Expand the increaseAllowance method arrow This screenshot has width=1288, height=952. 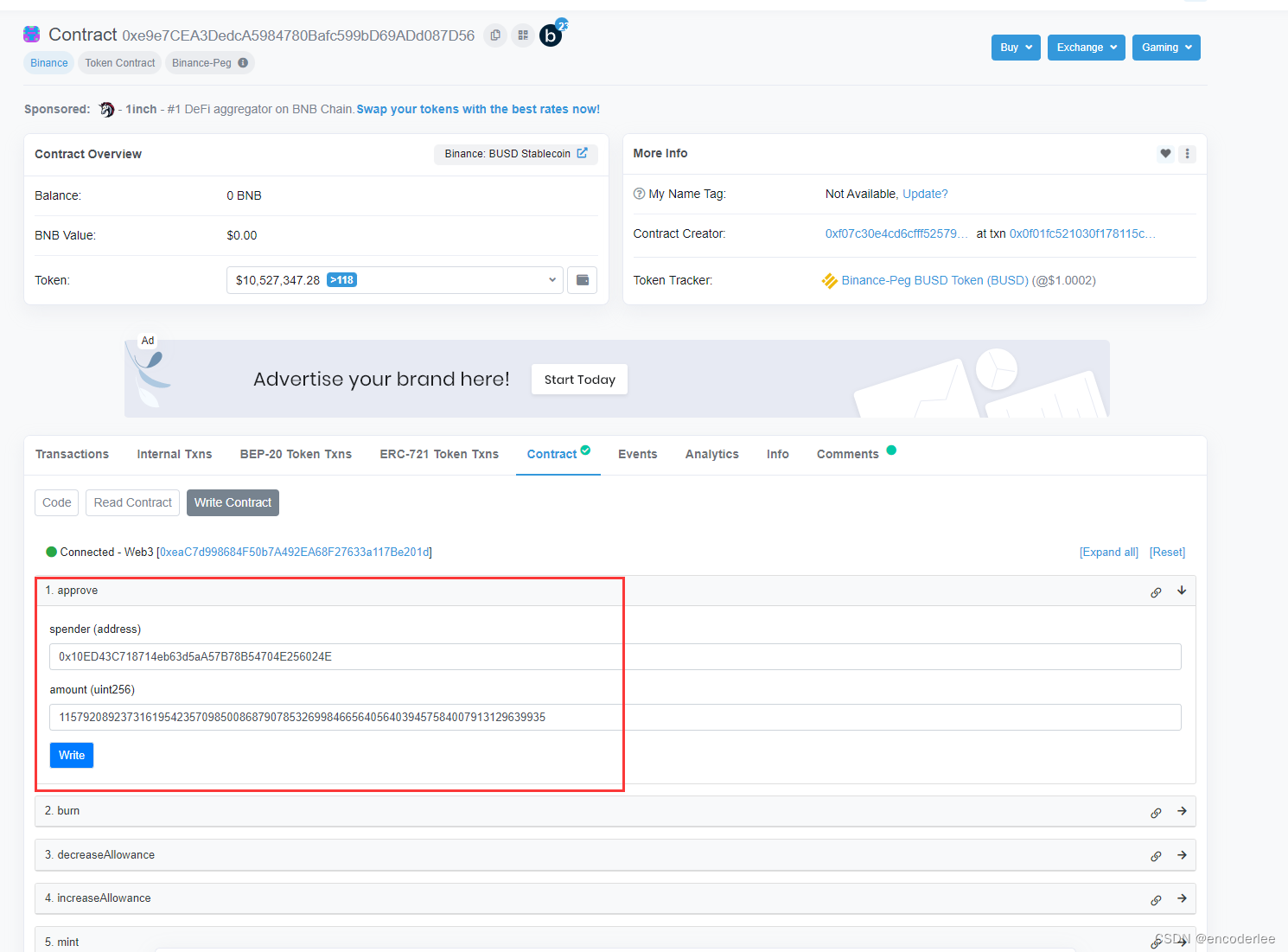tap(1182, 898)
